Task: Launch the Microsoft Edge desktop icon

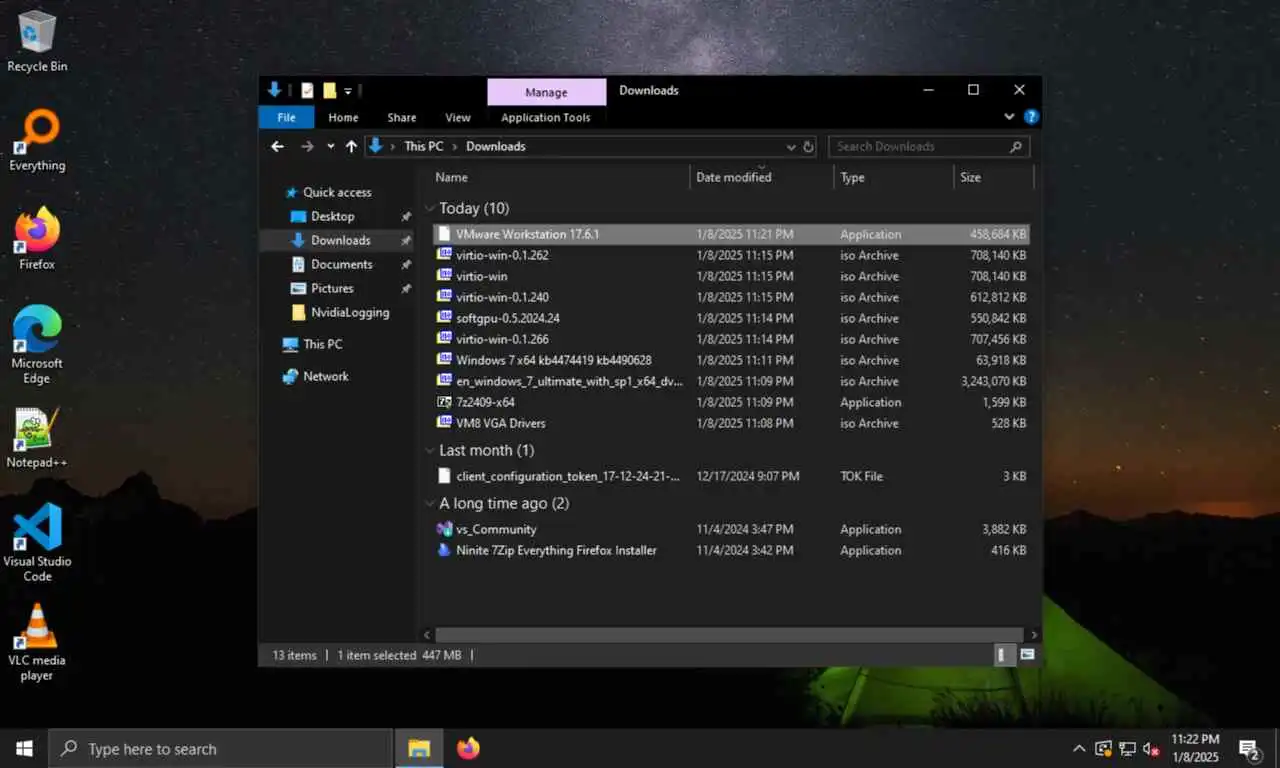Action: pos(37,344)
